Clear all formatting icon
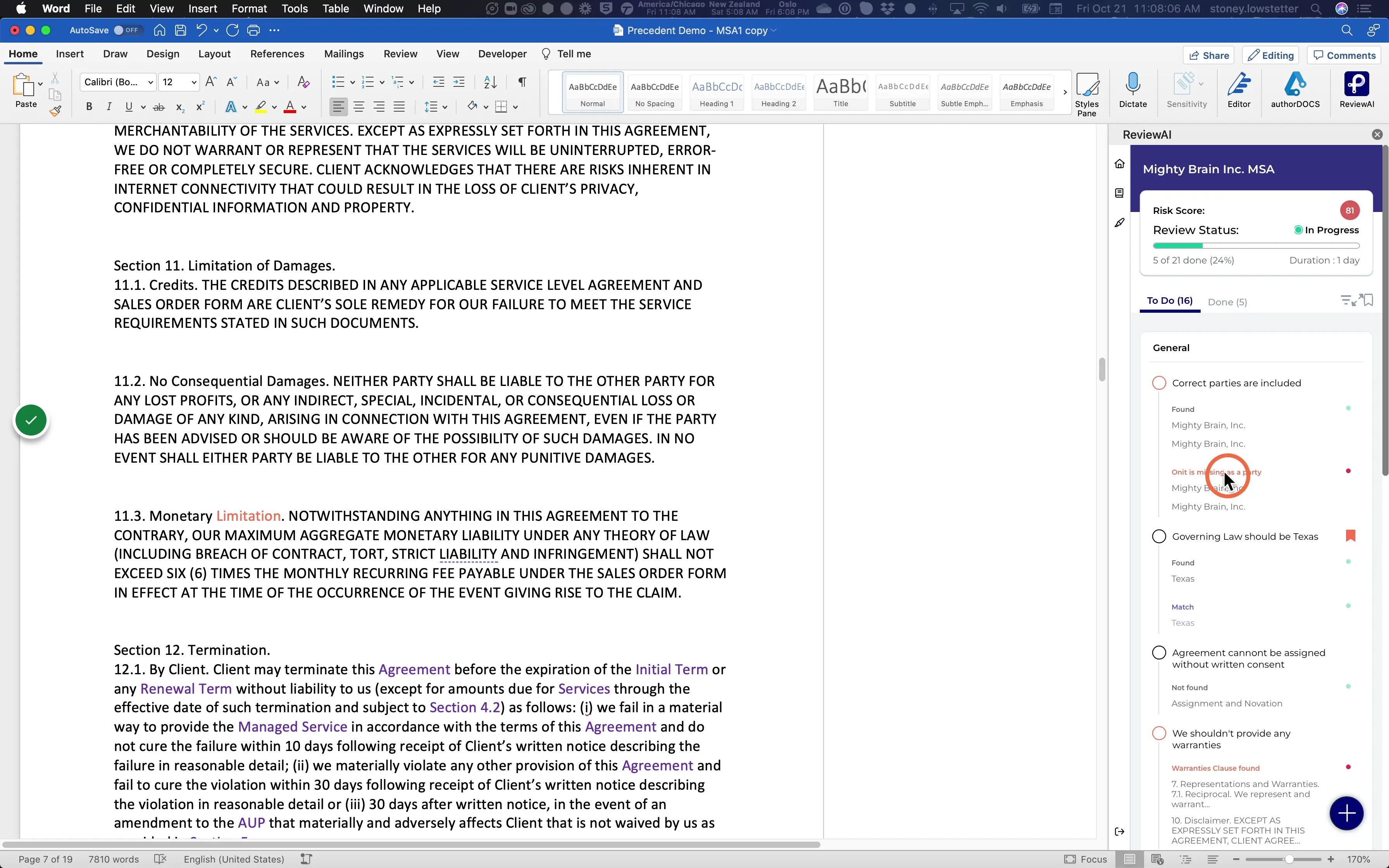This screenshot has width=1389, height=868. (x=303, y=82)
